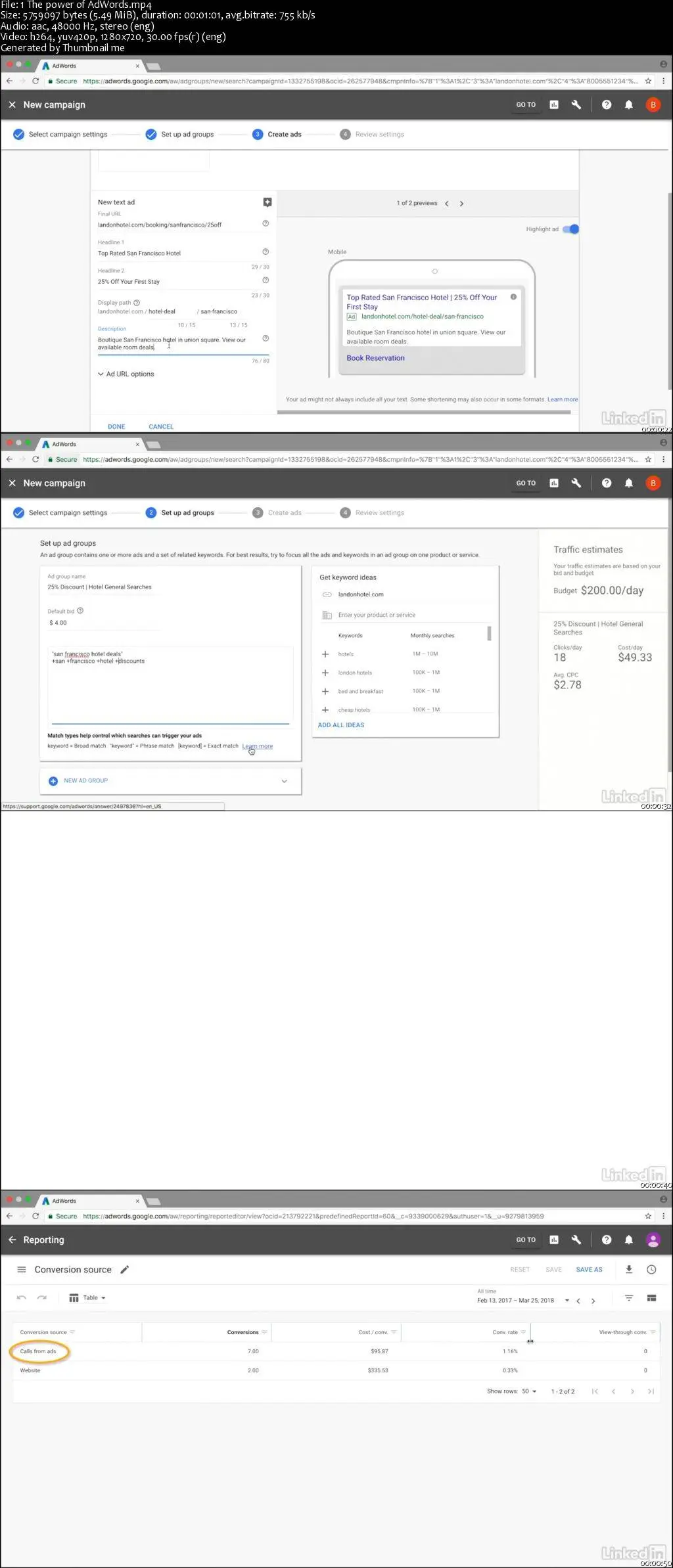Select the Set up ad groups step in the second frame
Viewport: 673px width, 1568px height.
(180, 512)
